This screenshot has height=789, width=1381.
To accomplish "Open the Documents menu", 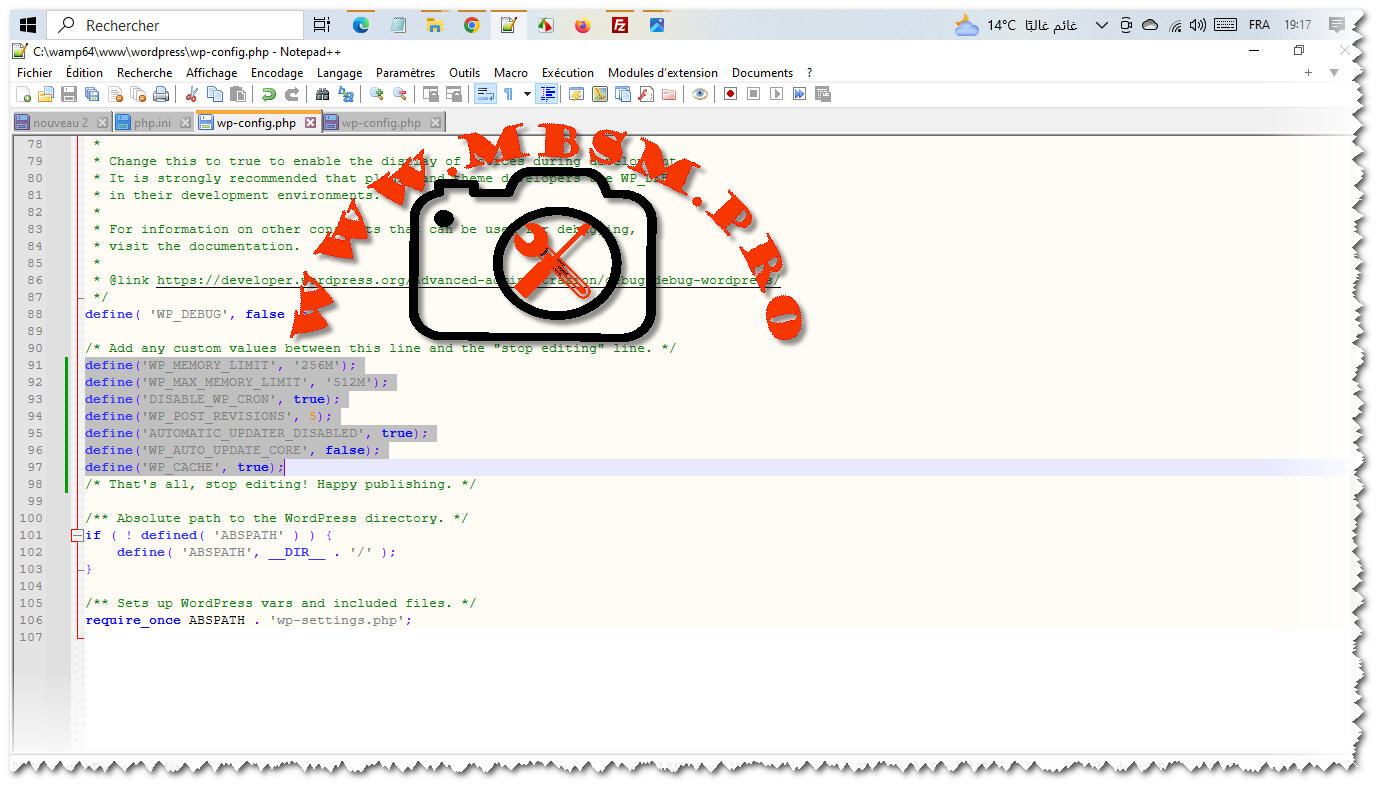I will [762, 73].
